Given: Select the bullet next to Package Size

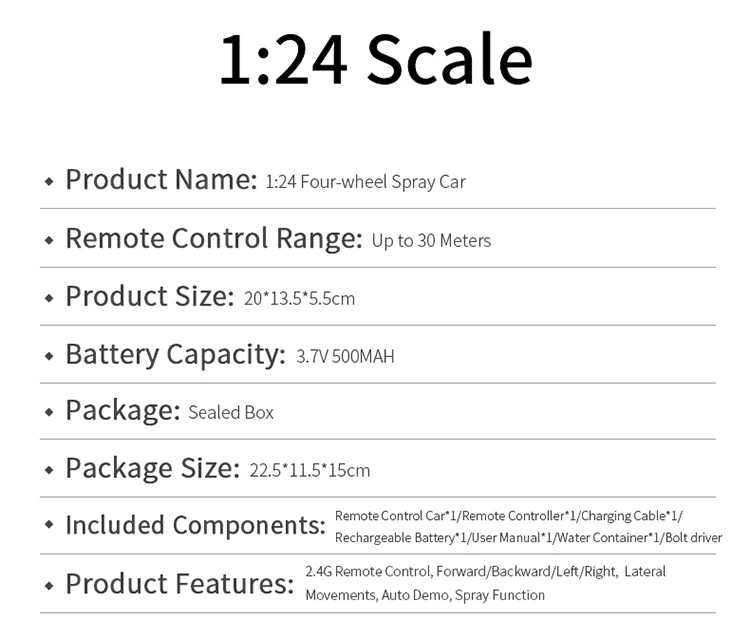Looking at the screenshot, I should point(48,469).
